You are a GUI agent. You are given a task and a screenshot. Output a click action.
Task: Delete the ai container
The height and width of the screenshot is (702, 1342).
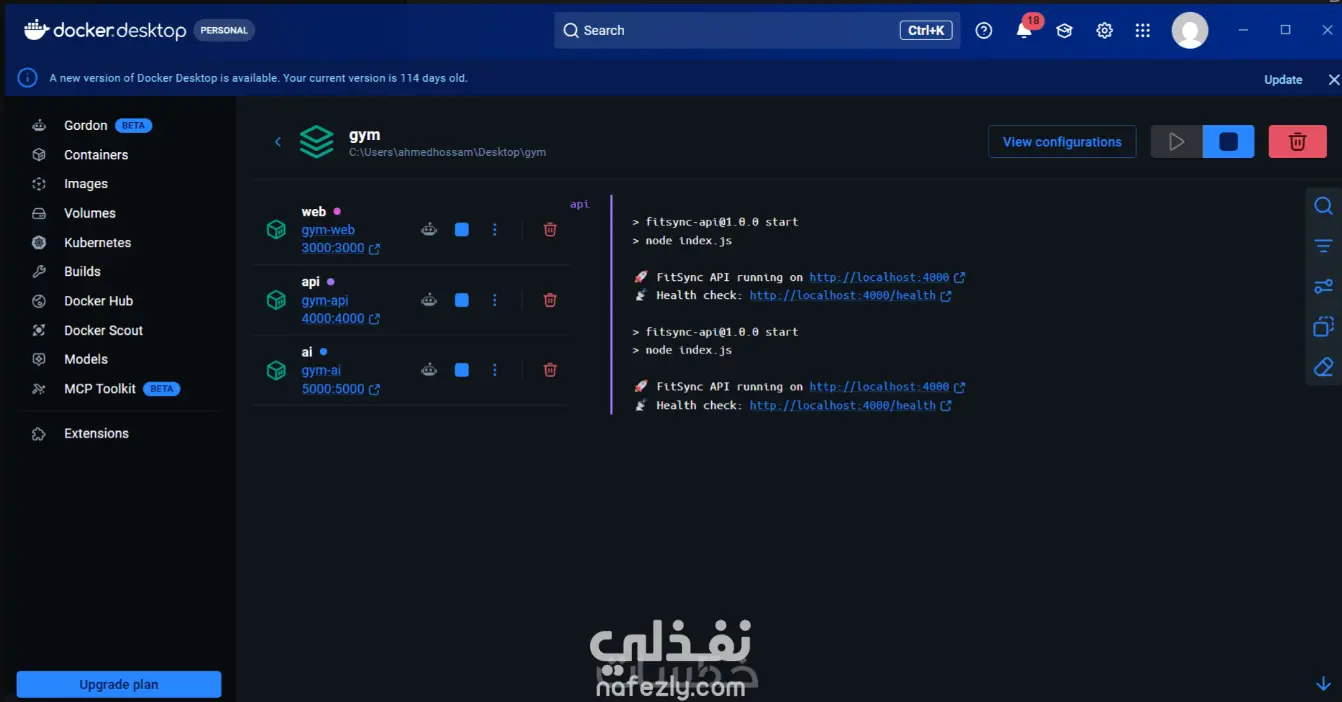550,370
